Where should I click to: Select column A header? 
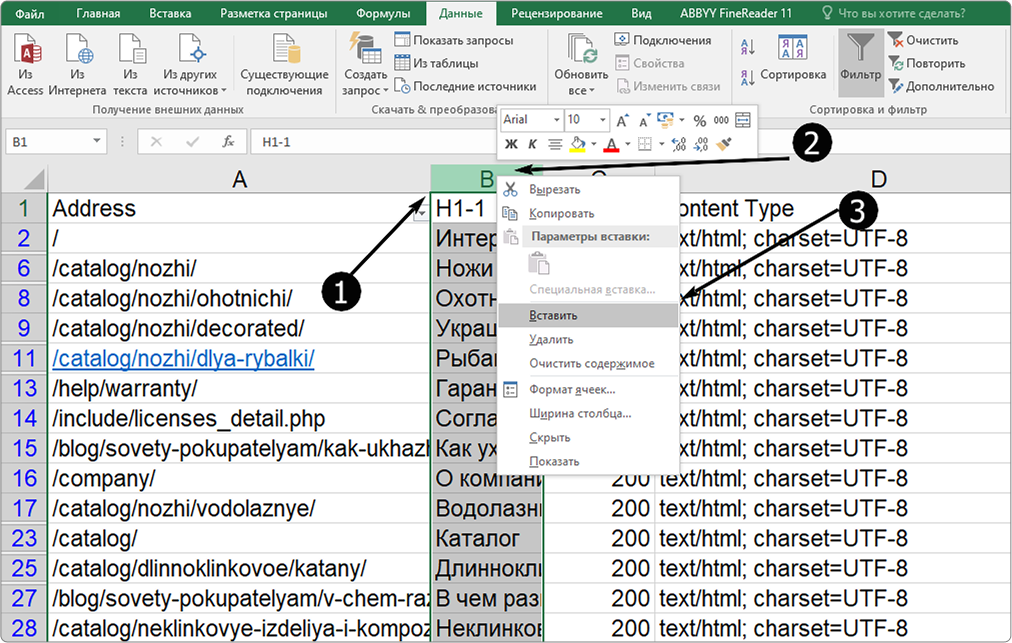tap(239, 179)
